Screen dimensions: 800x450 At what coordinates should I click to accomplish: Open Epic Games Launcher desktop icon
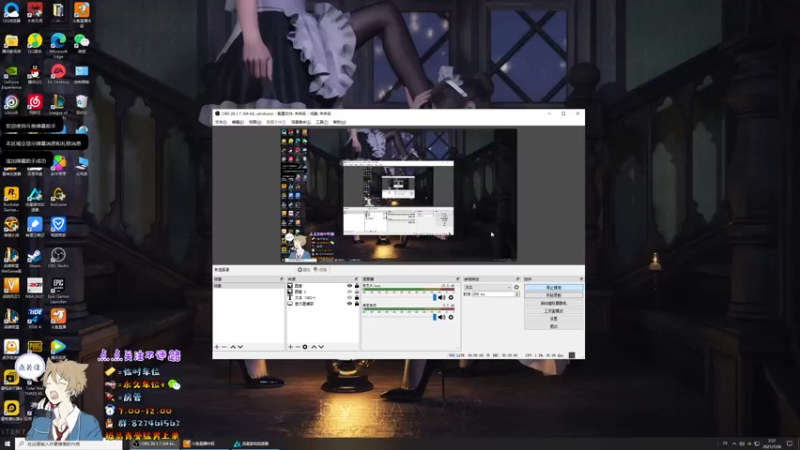58,289
